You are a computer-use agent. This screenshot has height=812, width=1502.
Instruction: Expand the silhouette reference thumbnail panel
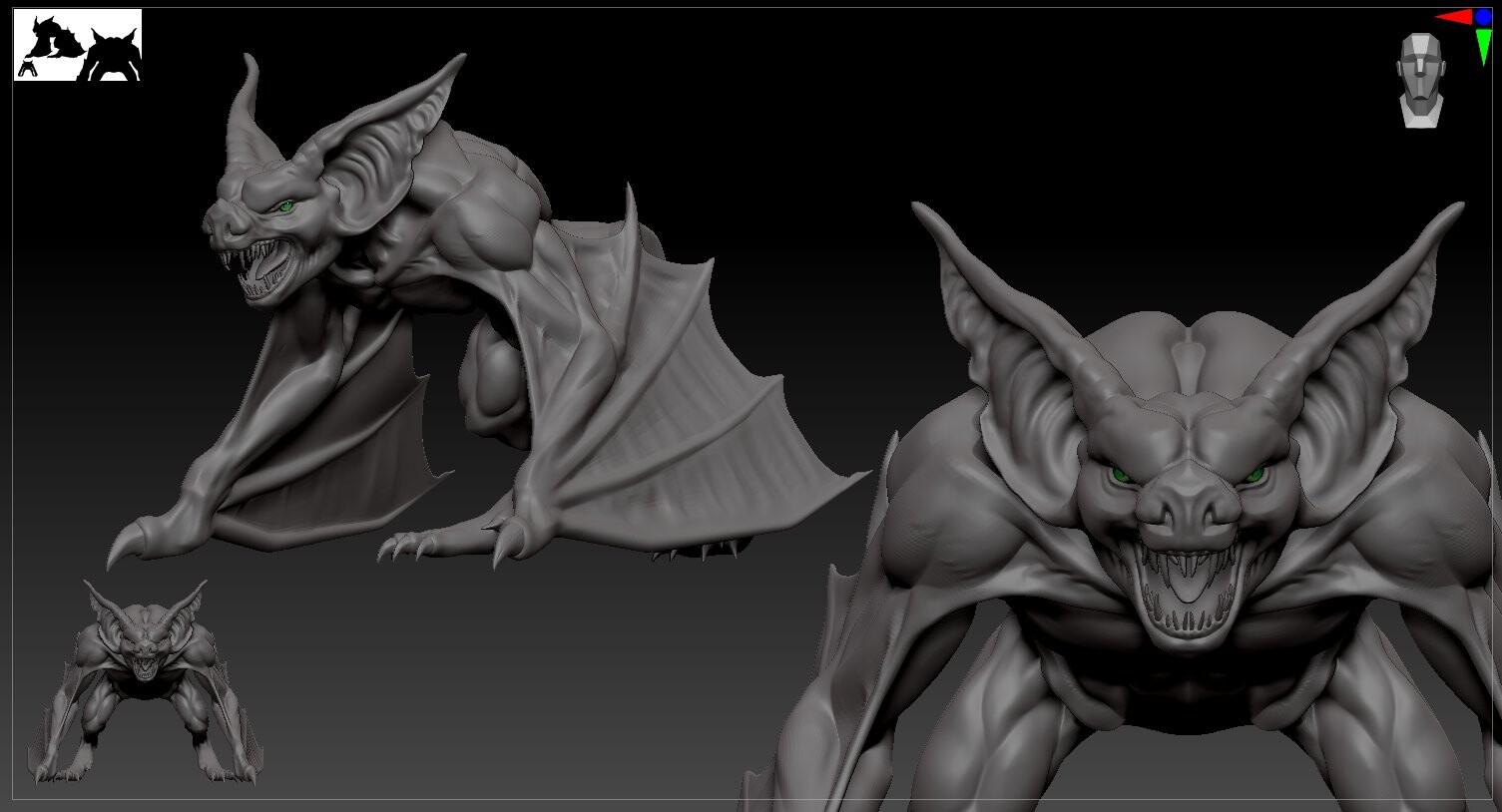click(78, 45)
